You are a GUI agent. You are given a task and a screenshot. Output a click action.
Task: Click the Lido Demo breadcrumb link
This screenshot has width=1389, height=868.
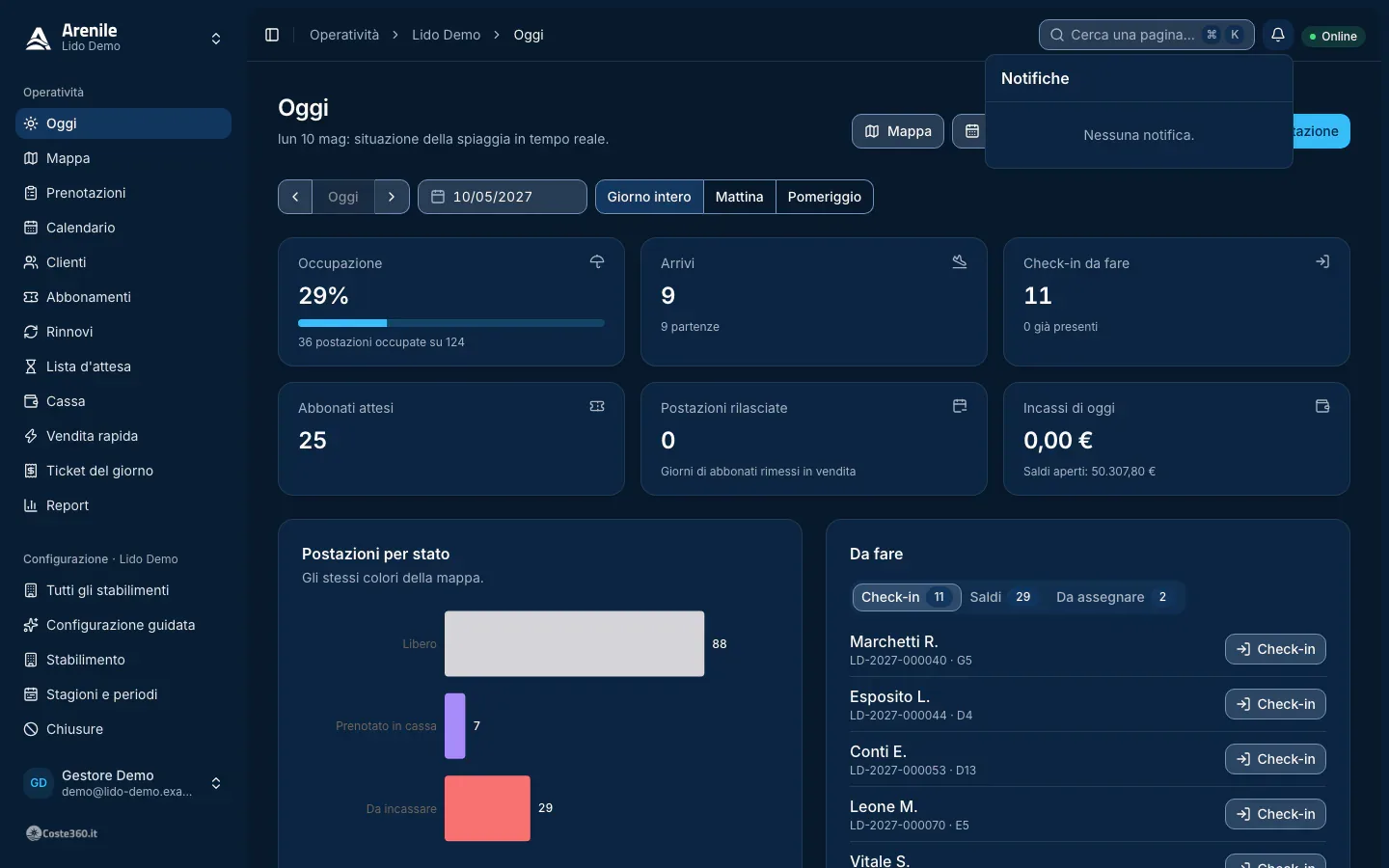coord(446,35)
